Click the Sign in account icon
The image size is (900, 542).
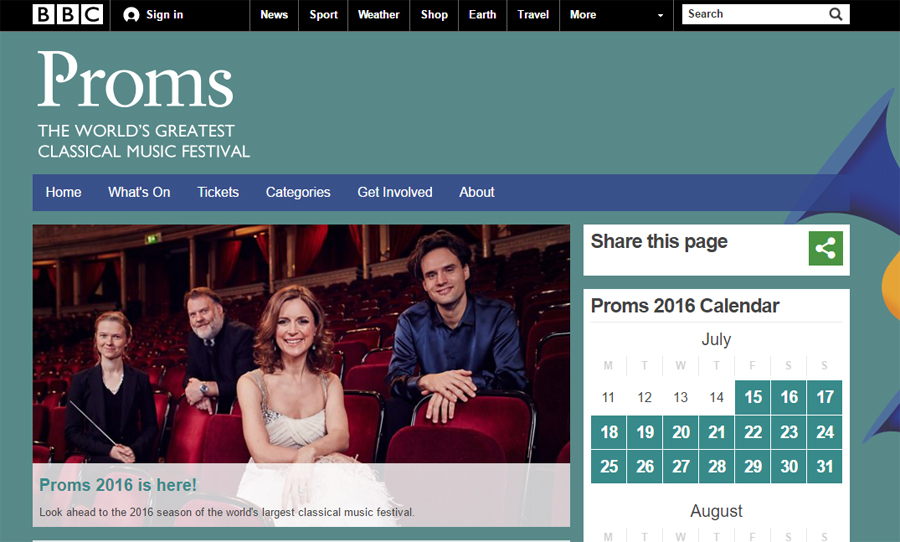click(131, 15)
